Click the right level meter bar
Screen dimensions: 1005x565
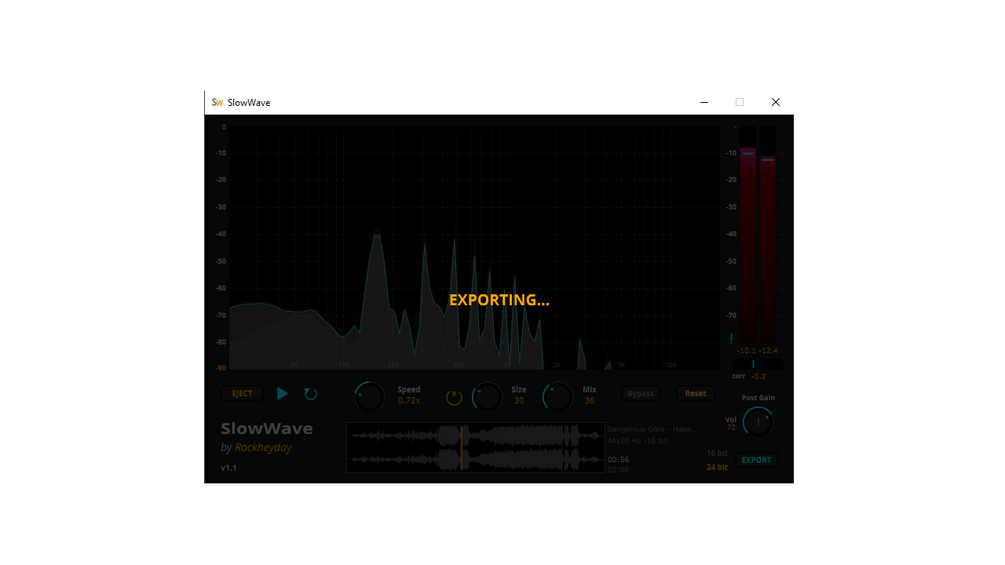(x=768, y=234)
